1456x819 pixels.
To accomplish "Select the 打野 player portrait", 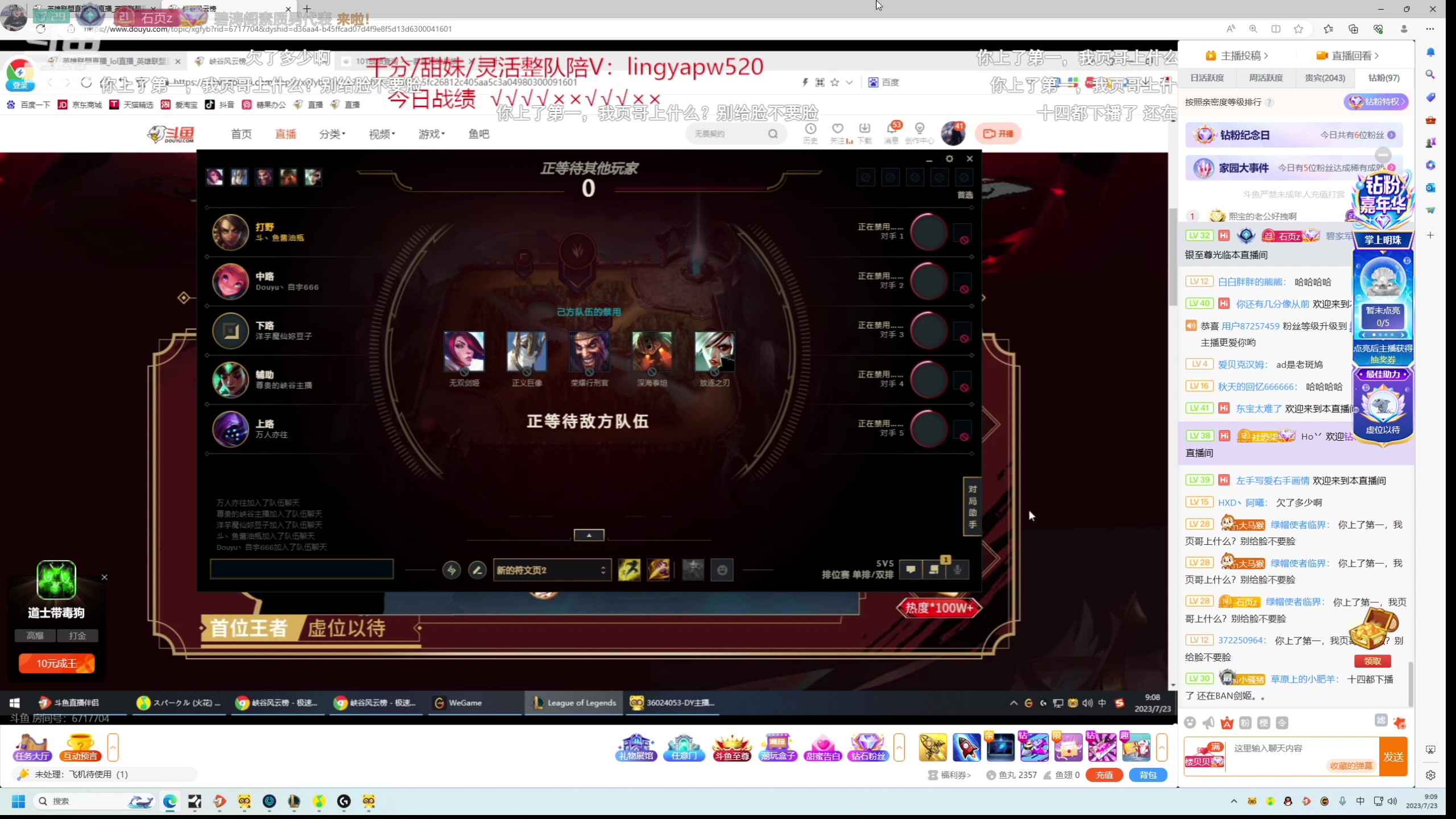I will click(x=230, y=232).
